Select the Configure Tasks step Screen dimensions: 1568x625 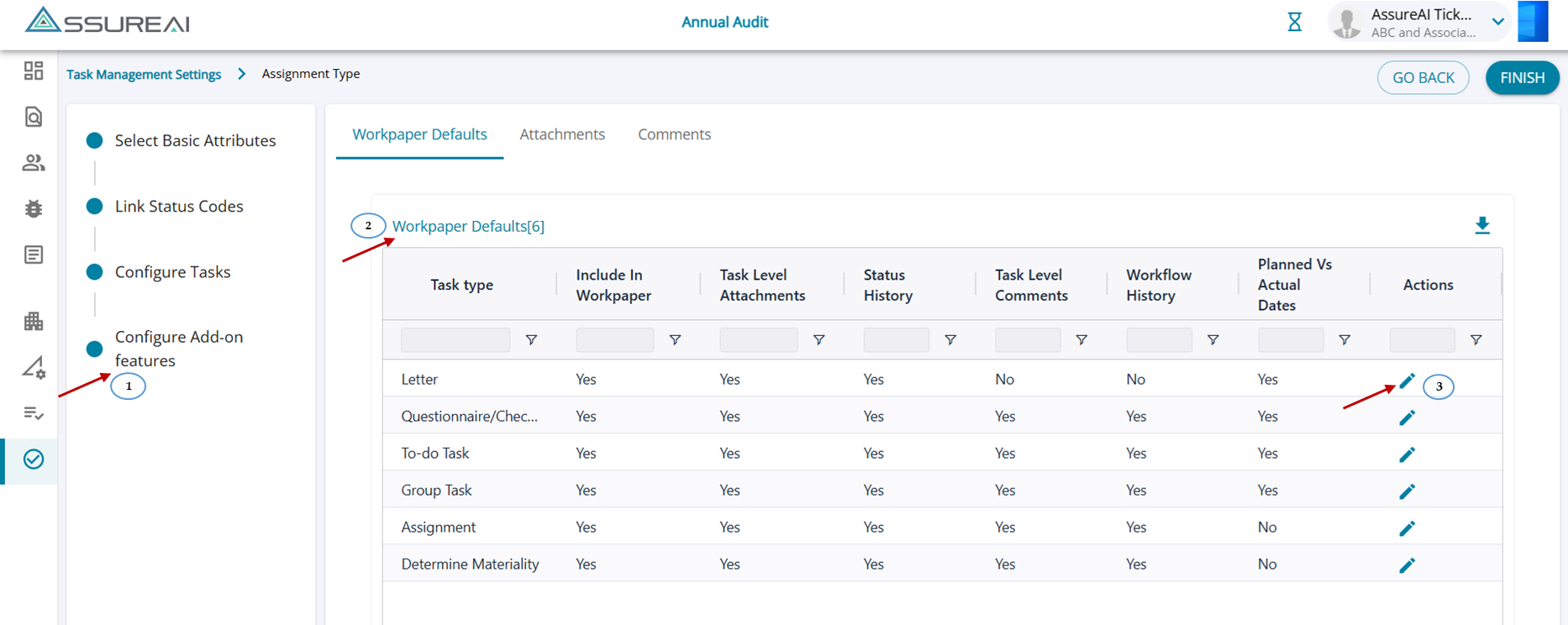[x=172, y=272]
